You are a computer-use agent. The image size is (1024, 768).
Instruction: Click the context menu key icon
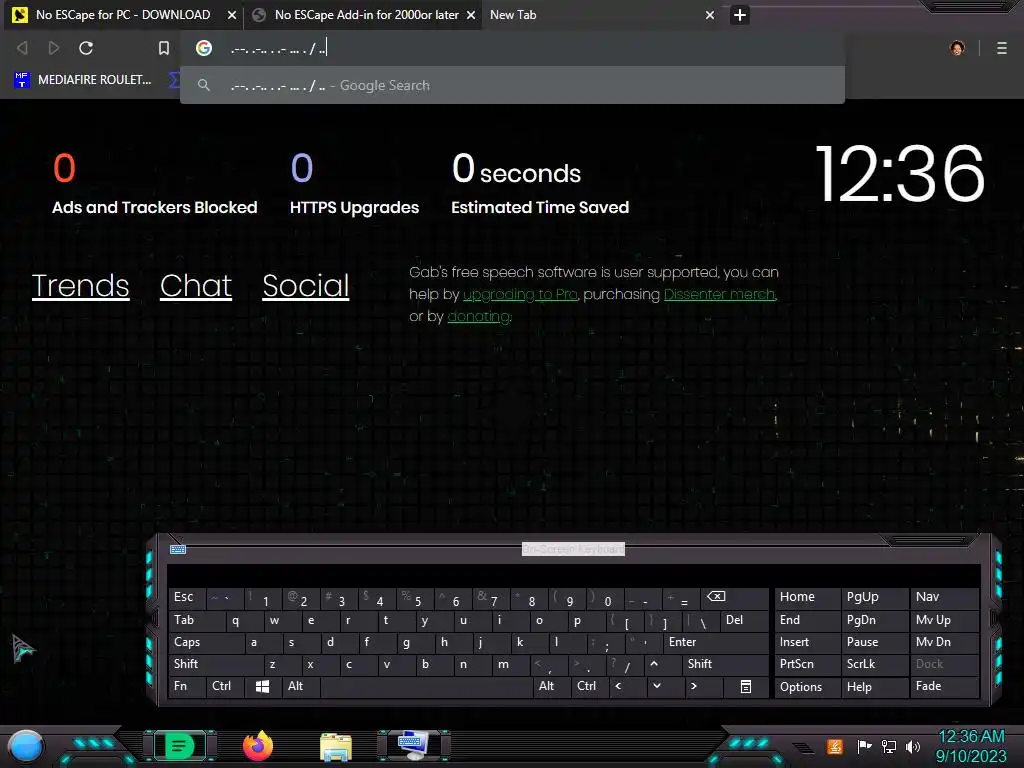click(x=746, y=686)
